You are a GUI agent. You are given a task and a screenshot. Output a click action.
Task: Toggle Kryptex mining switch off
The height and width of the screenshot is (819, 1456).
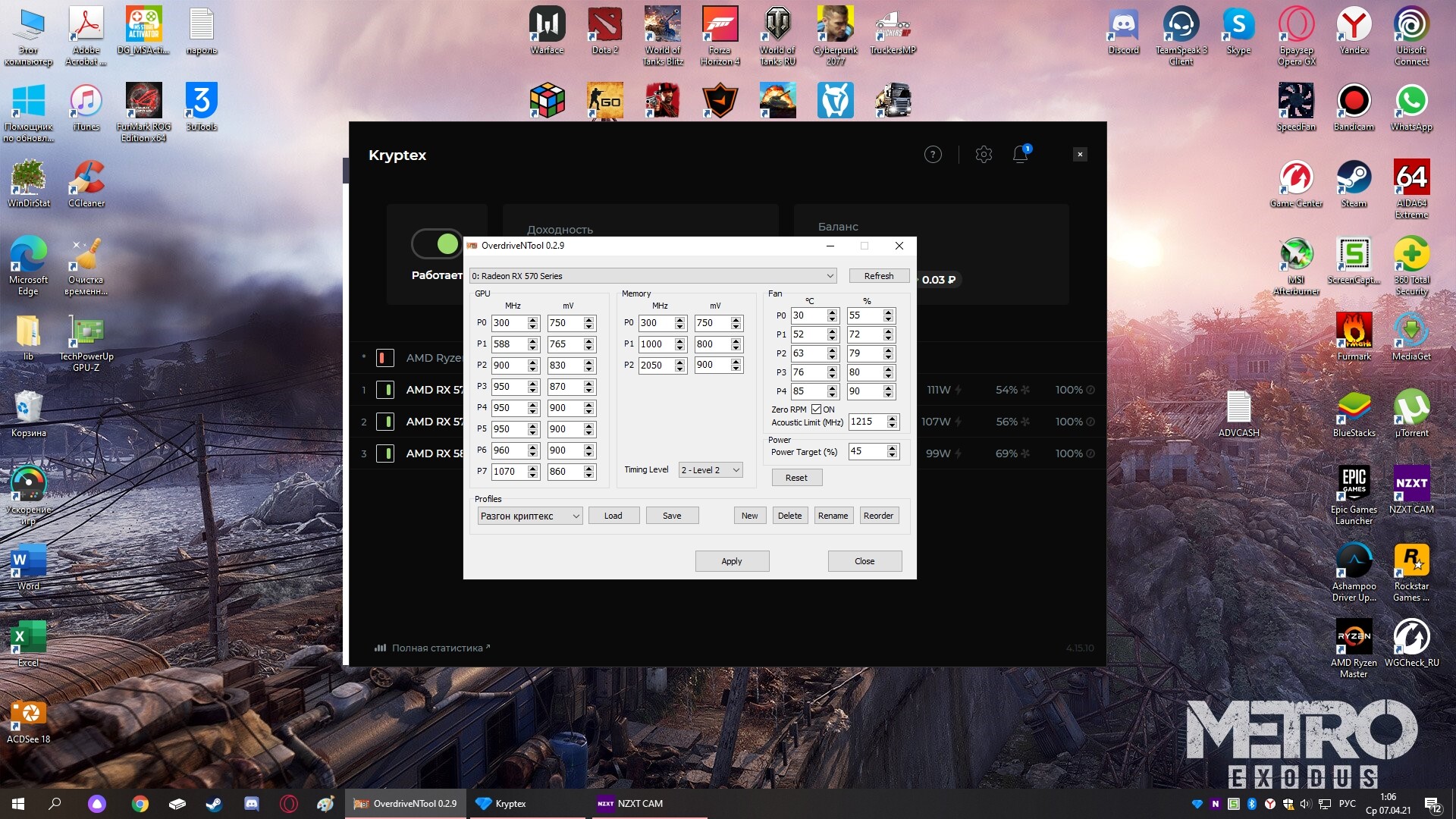(437, 243)
